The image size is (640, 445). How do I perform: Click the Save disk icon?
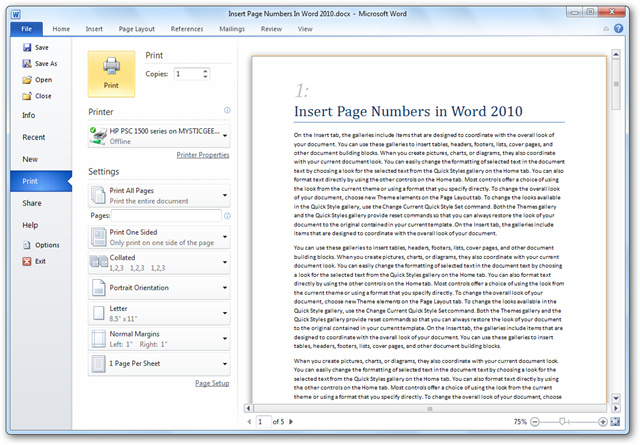click(x=27, y=47)
